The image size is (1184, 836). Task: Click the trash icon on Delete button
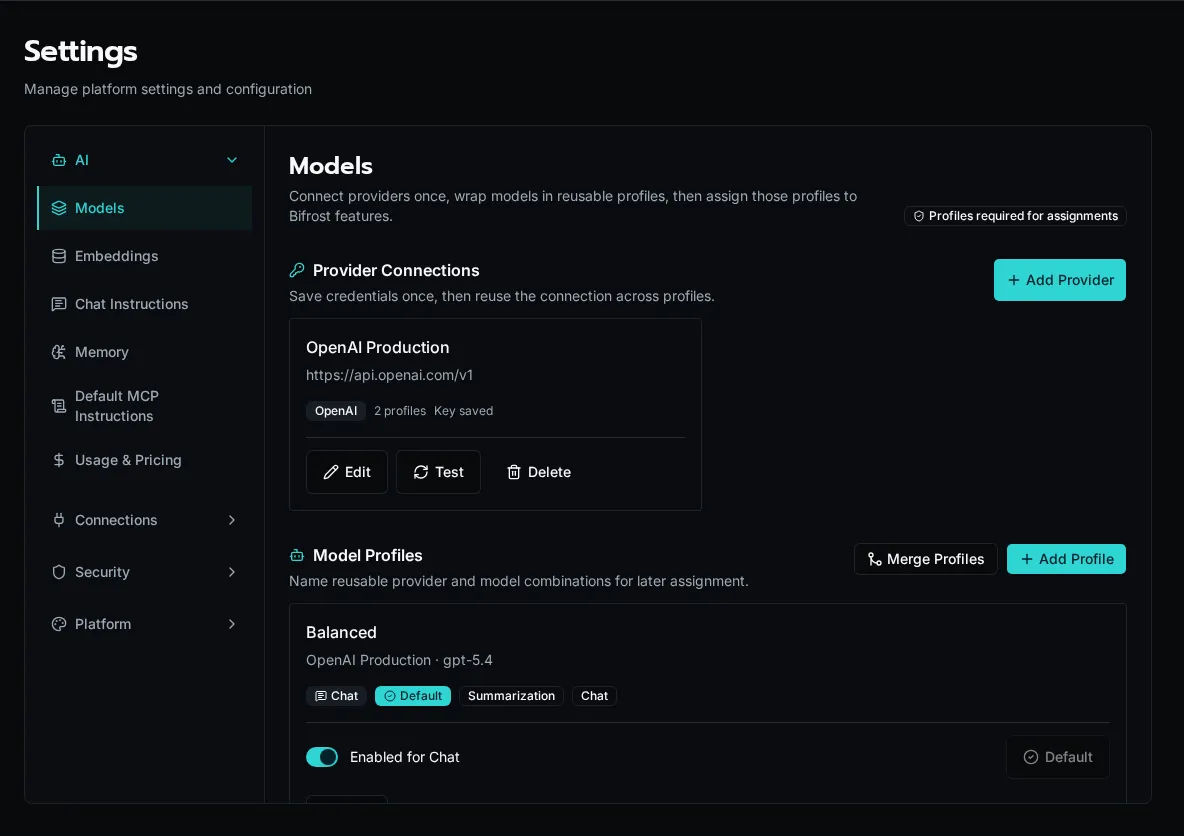click(x=513, y=472)
